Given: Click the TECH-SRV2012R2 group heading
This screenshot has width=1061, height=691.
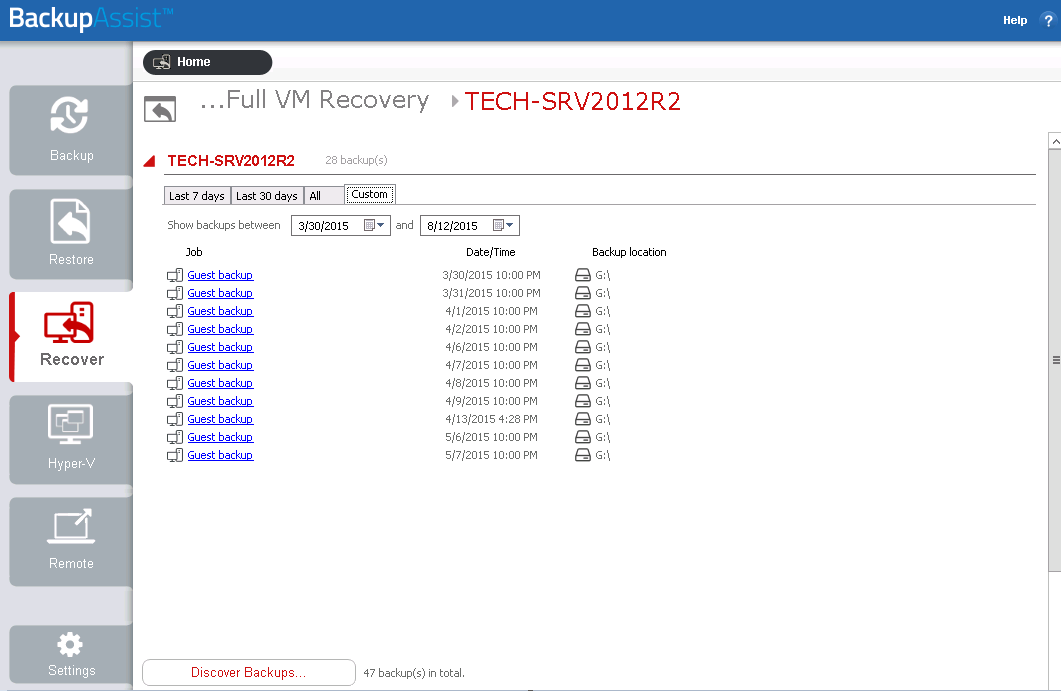Looking at the screenshot, I should (231, 161).
